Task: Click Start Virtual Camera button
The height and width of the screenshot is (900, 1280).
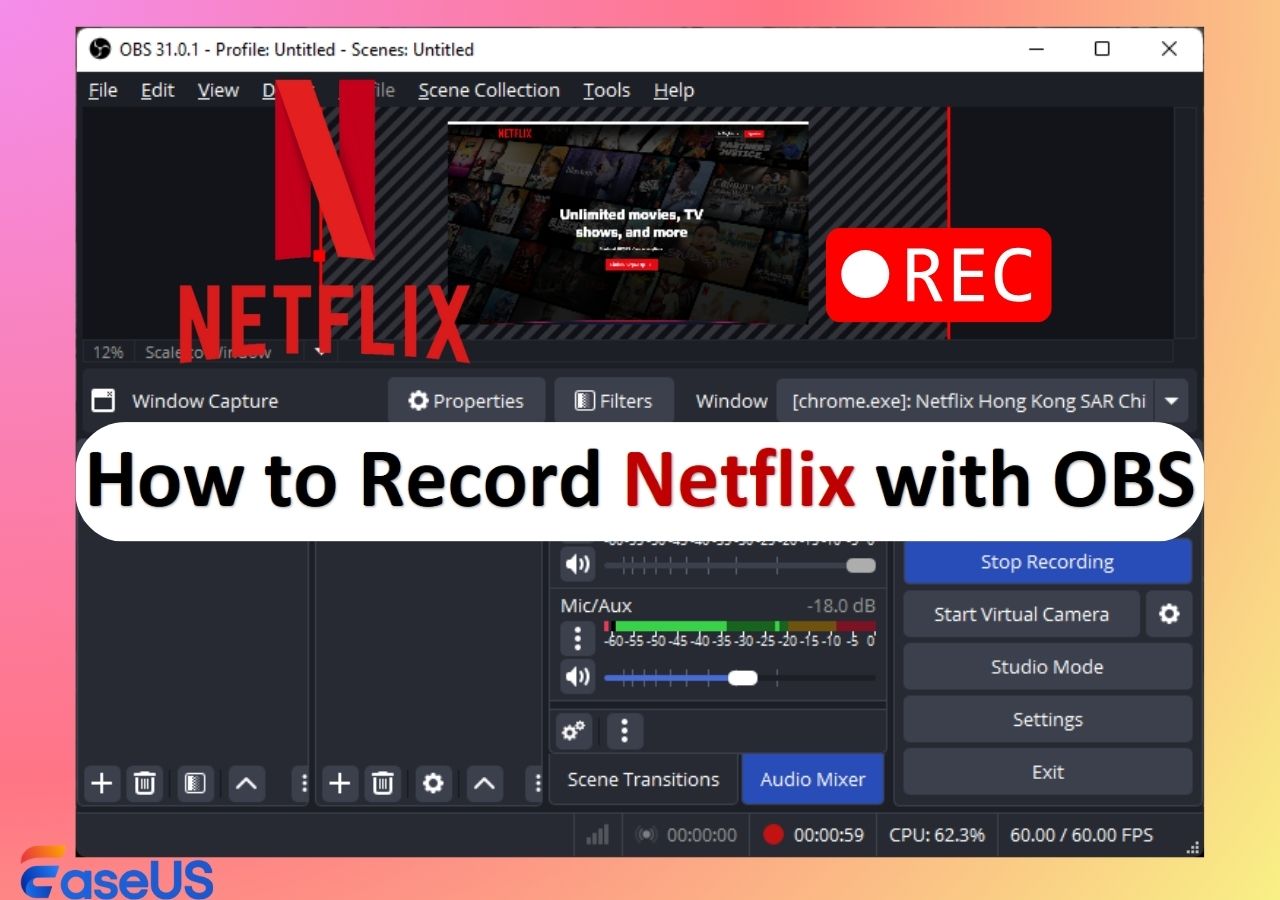Action: [x=1021, y=614]
